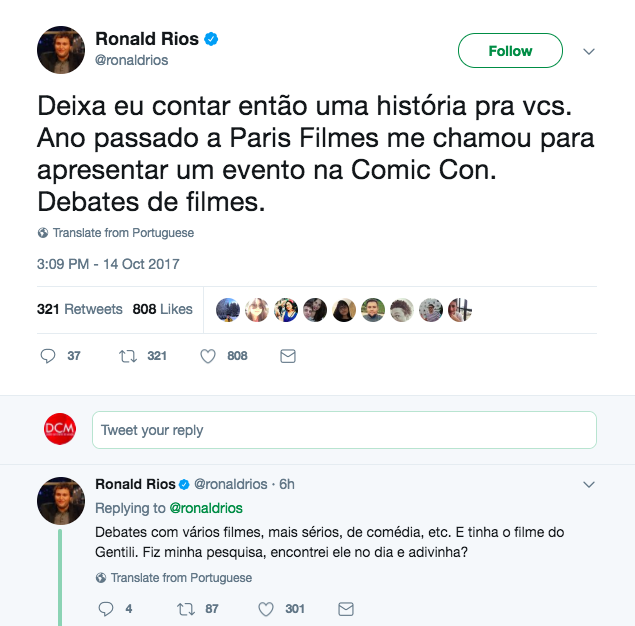Like the main tweet with 808 likes
Viewport: 635px width, 626px height.
click(208, 356)
